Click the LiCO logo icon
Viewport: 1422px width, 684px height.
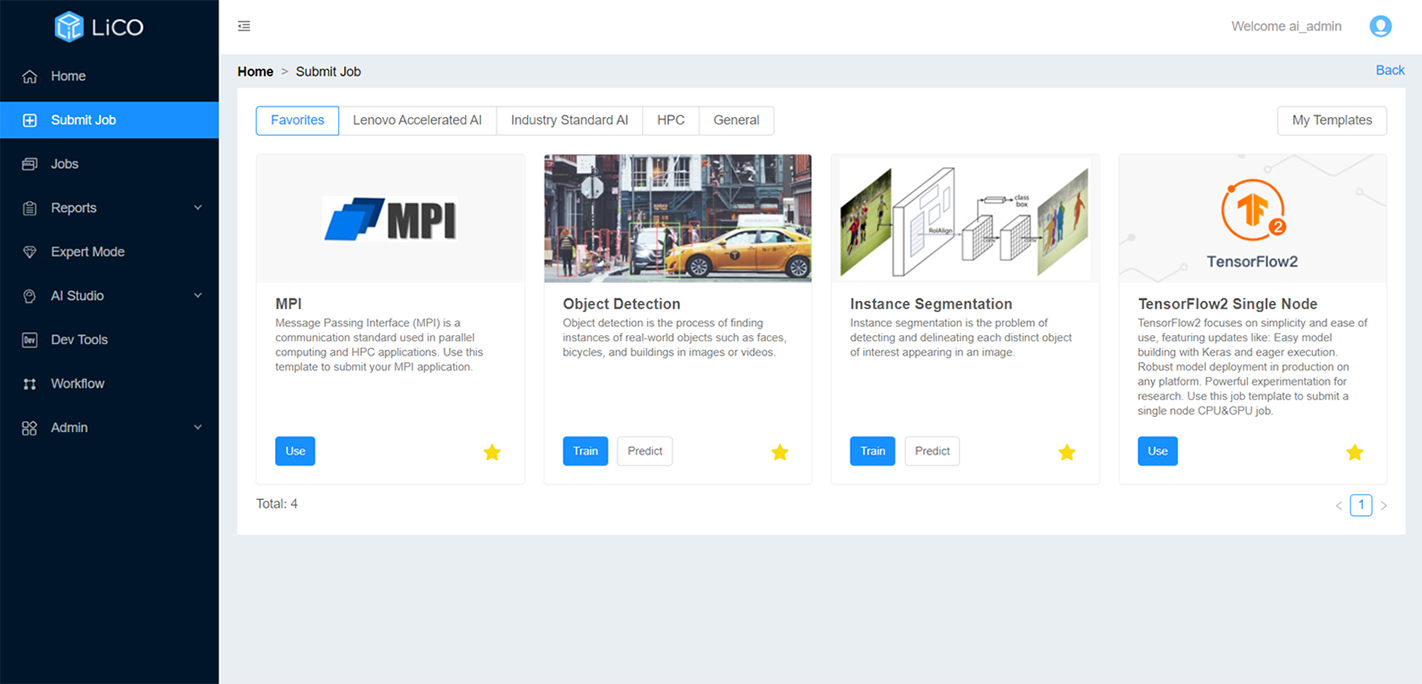pos(69,27)
